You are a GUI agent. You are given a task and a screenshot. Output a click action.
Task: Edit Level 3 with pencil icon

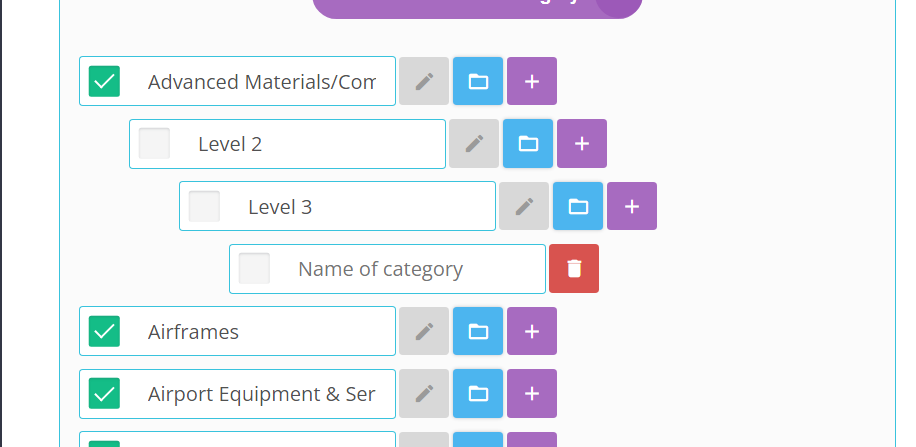pos(524,206)
